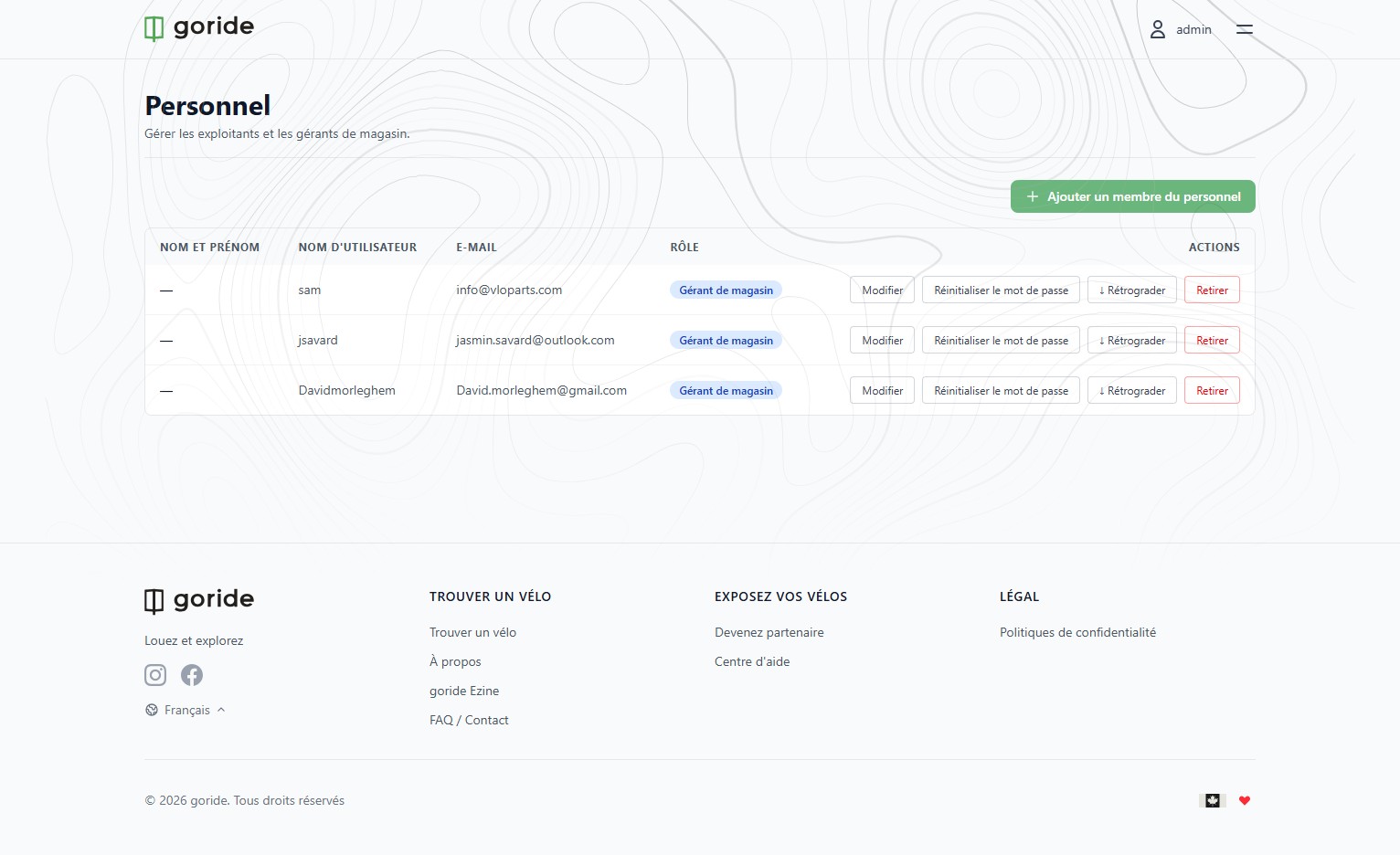This screenshot has width=1400, height=855.
Task: Click the Louez et explorez tagline
Action: click(x=194, y=640)
